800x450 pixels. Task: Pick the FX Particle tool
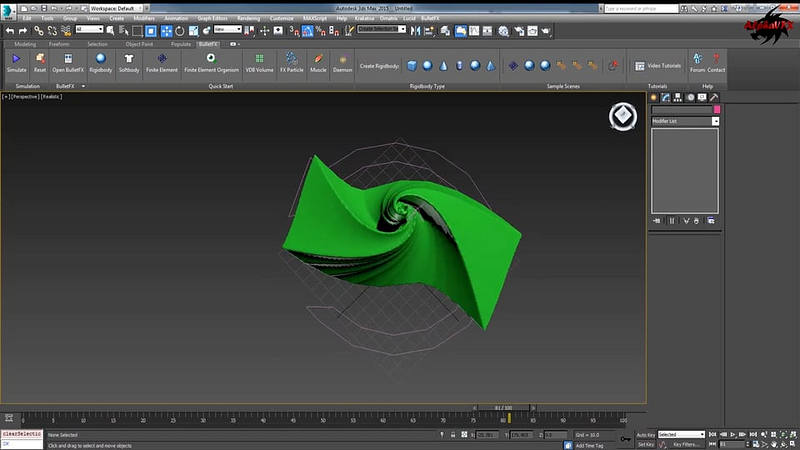pos(291,63)
